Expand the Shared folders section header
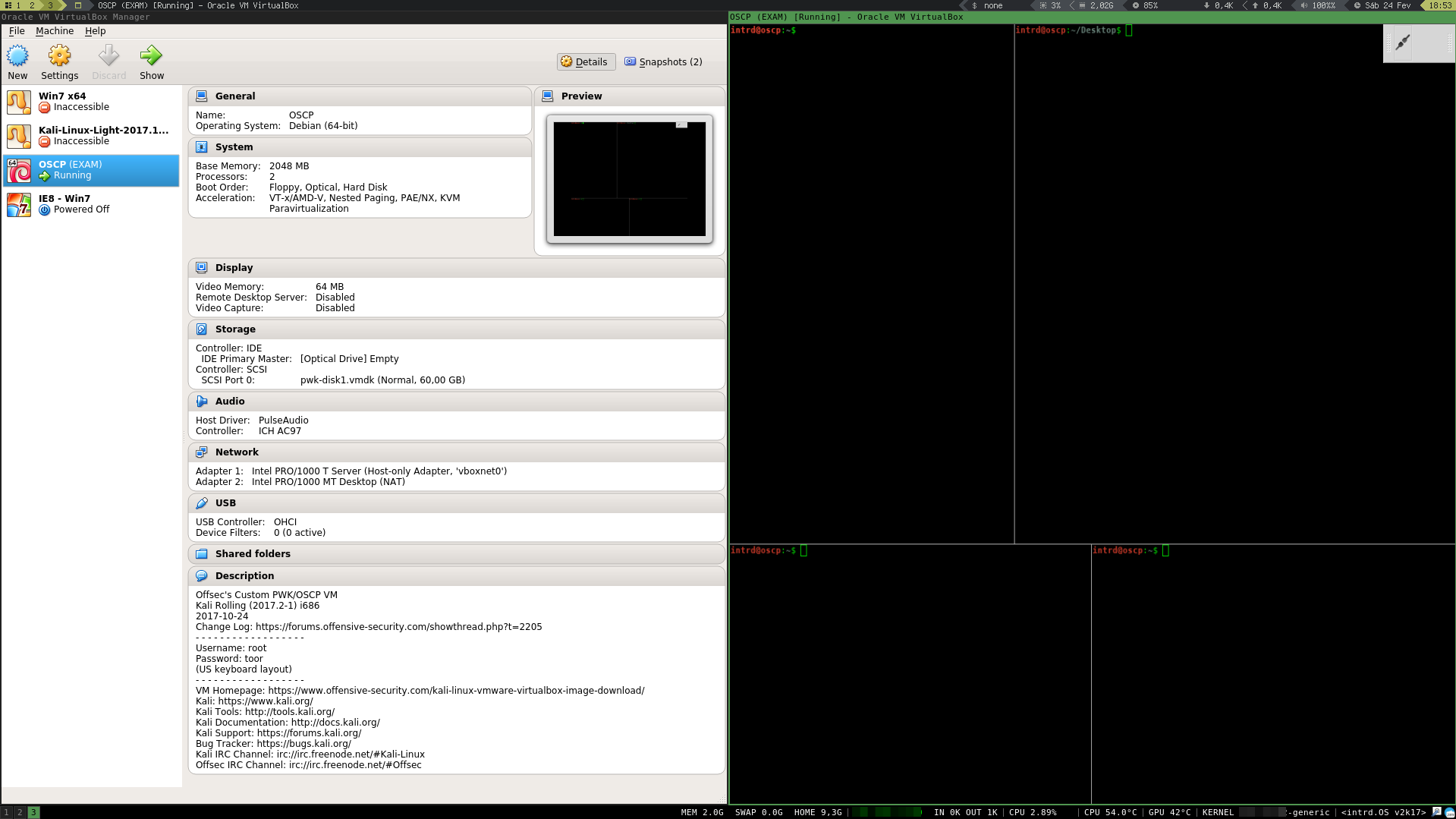Image resolution: width=1456 pixels, height=819 pixels. point(457,554)
